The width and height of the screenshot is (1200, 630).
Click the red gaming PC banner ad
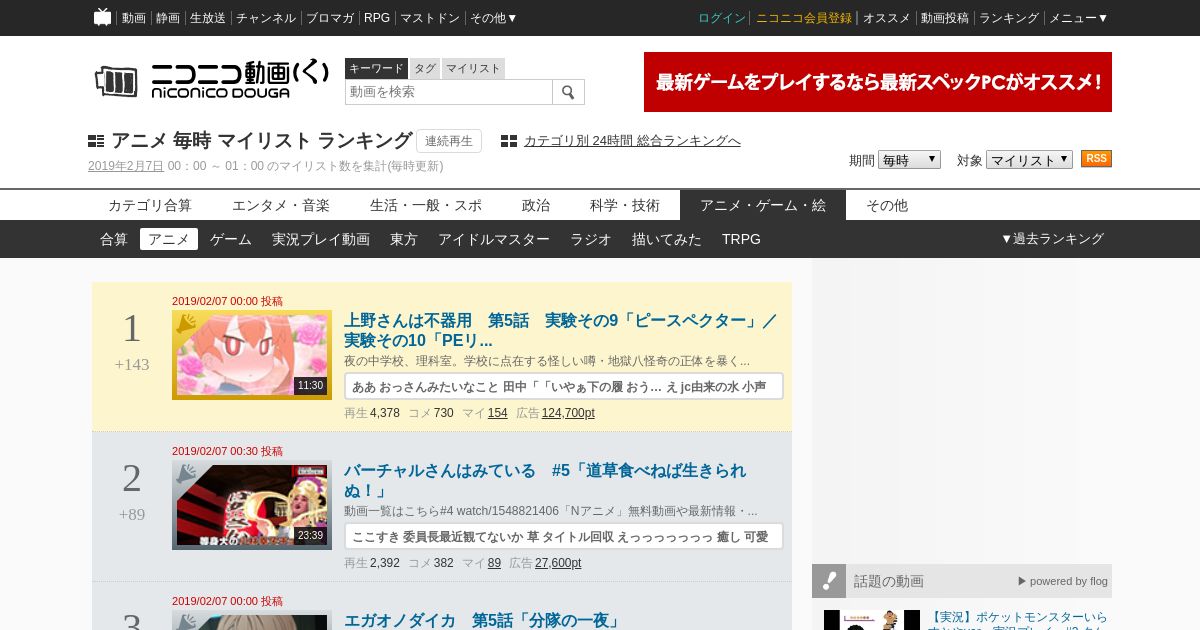click(x=878, y=82)
